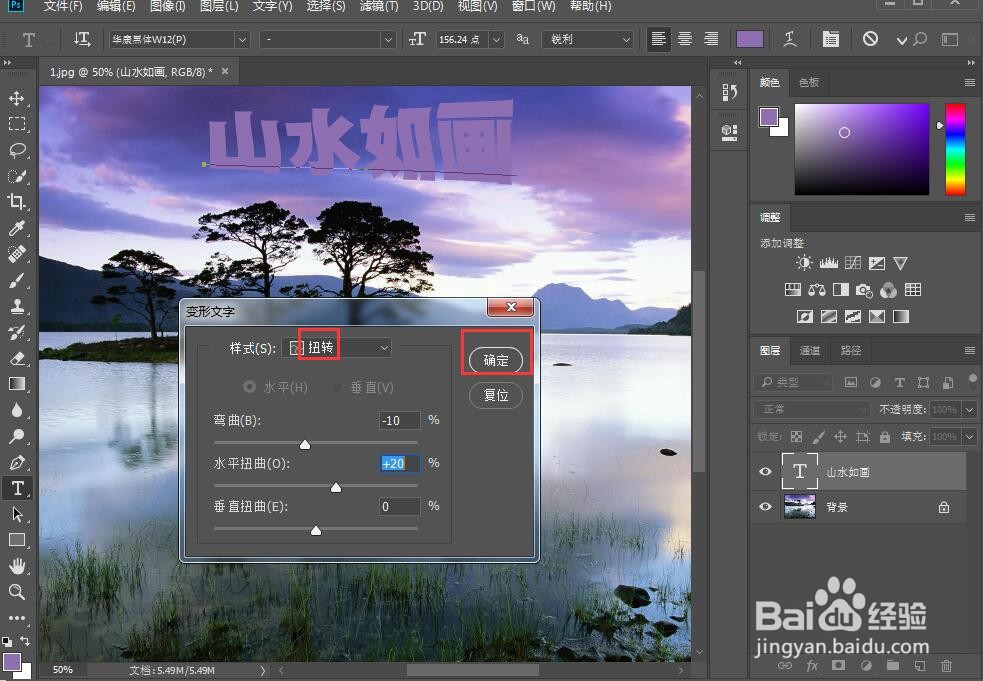Close the 变形文字 dialog
983x681 pixels.
pyautogui.click(x=510, y=307)
